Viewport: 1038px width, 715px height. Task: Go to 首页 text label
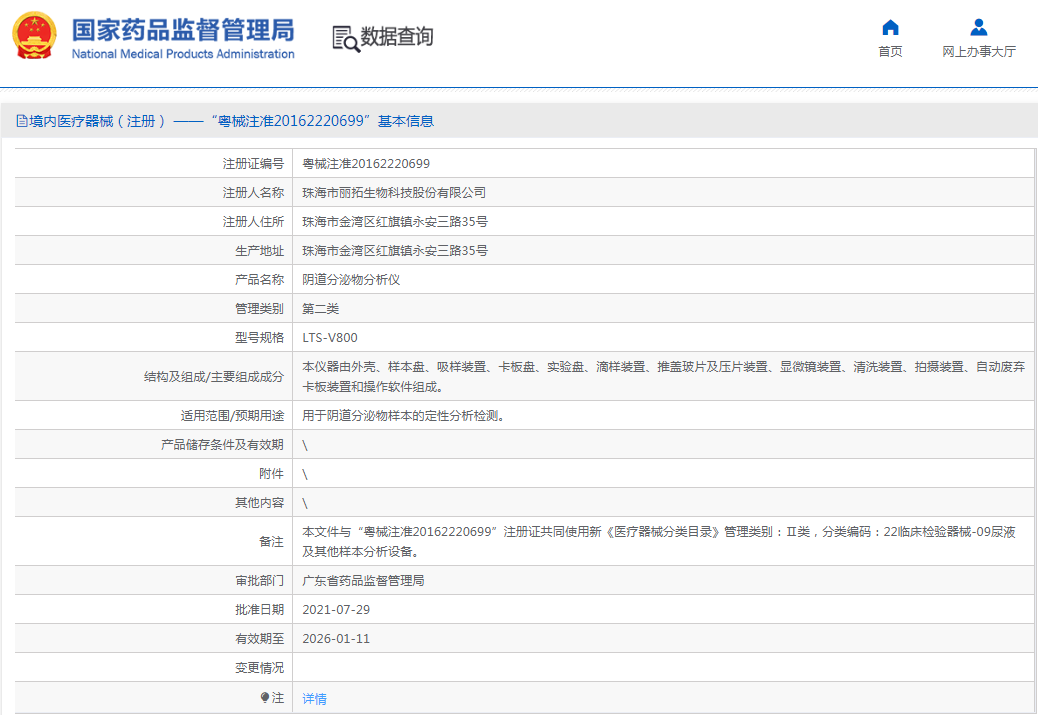coord(890,52)
